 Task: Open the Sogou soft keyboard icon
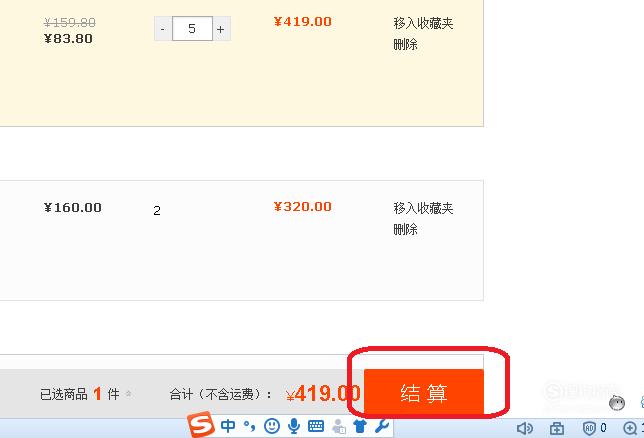(316, 426)
